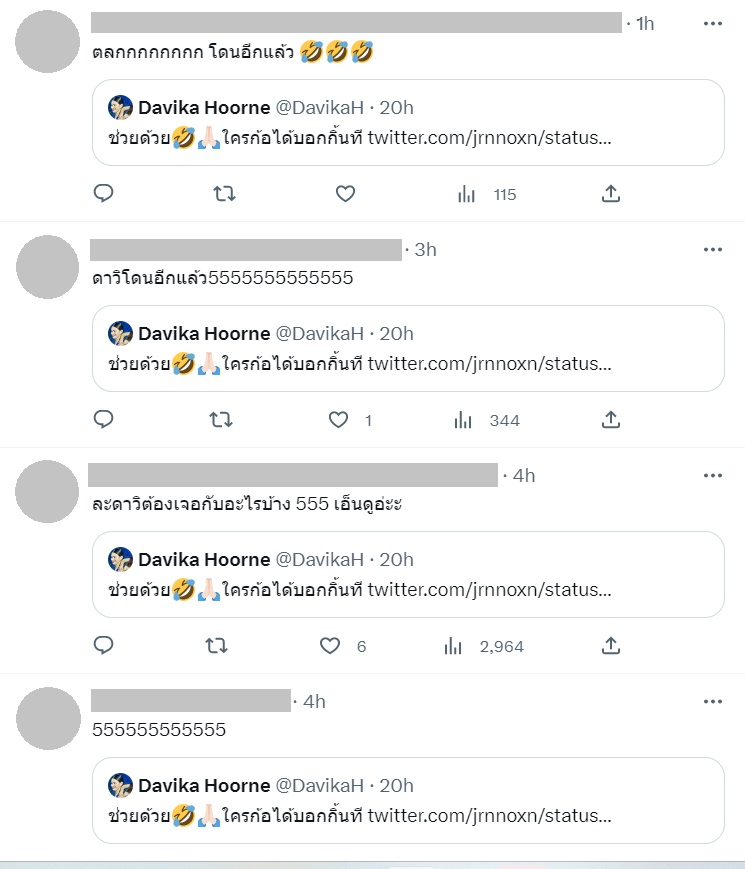Screen dimensions: 745x869
Task: Like the tweet with 2,964 views
Action: (x=330, y=646)
